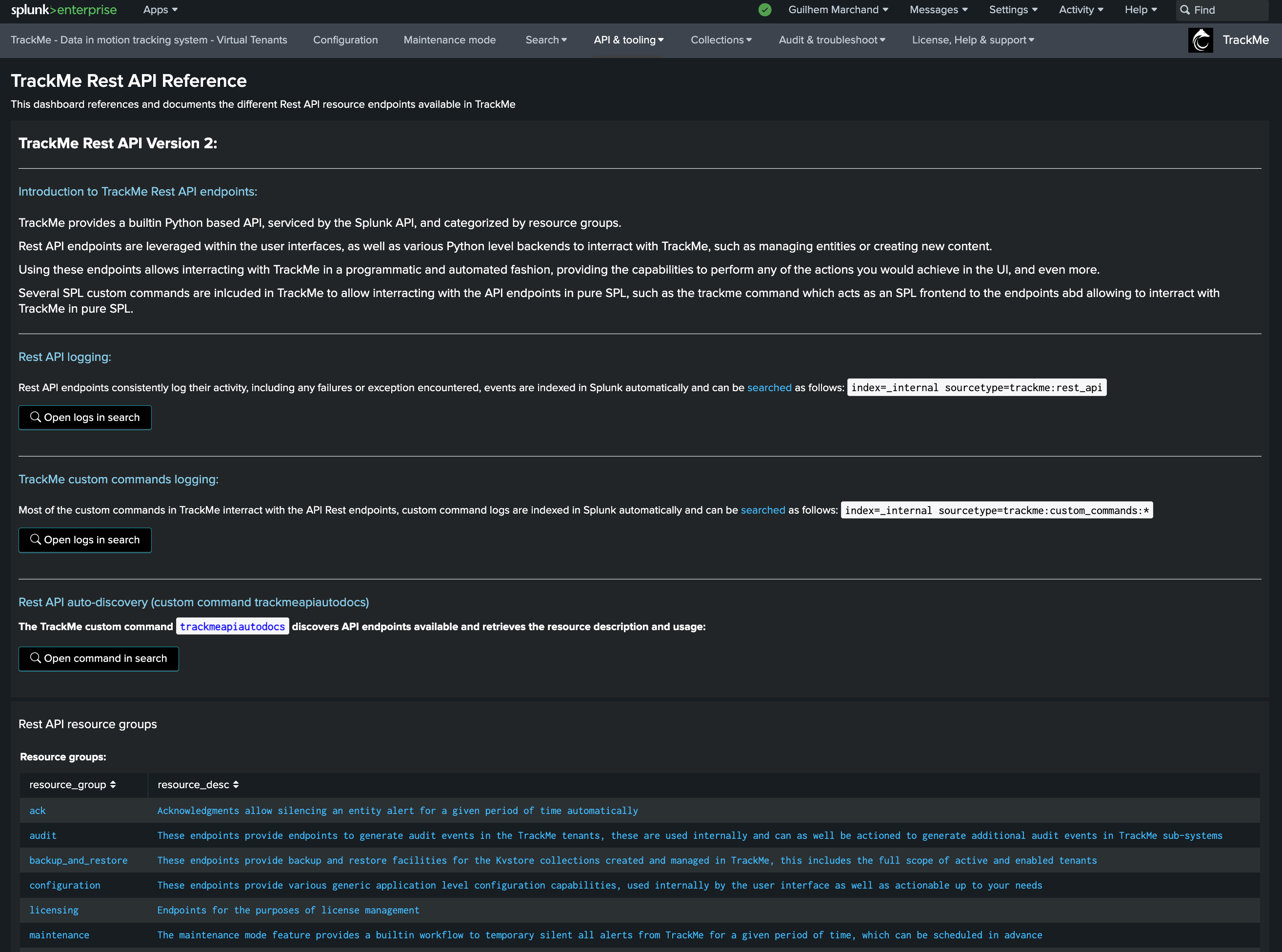The height and width of the screenshot is (952, 1282).
Task: Click the magnifier icon in Find box
Action: [x=1184, y=10]
